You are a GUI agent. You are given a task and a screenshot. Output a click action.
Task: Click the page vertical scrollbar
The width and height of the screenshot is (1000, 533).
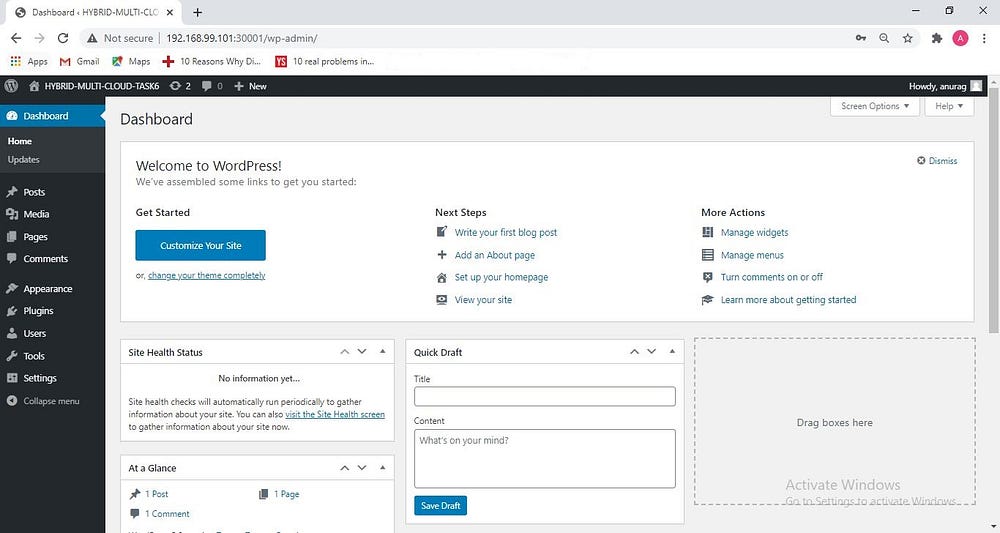click(x=994, y=210)
